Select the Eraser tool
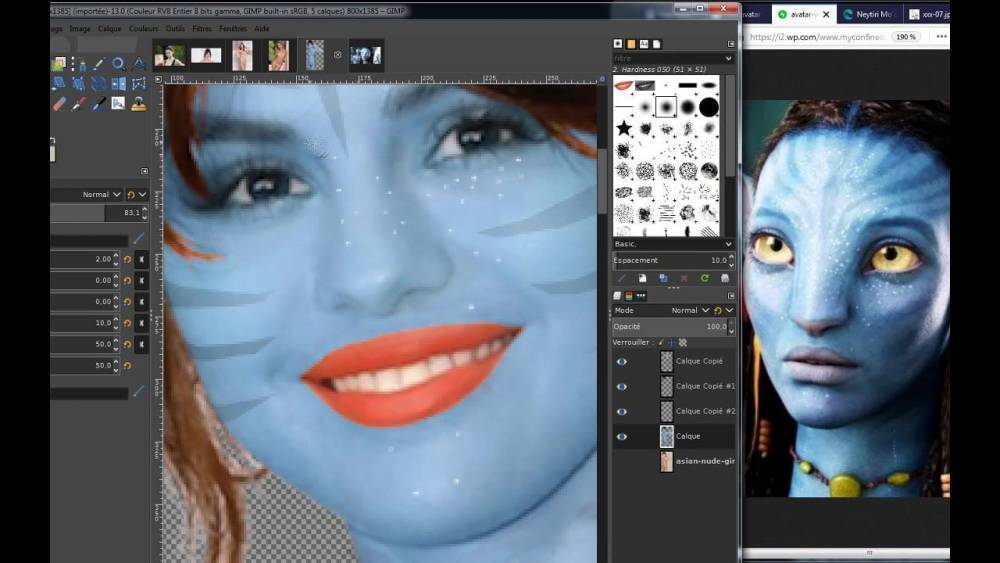Screen dimensions: 1000x563 59,103
